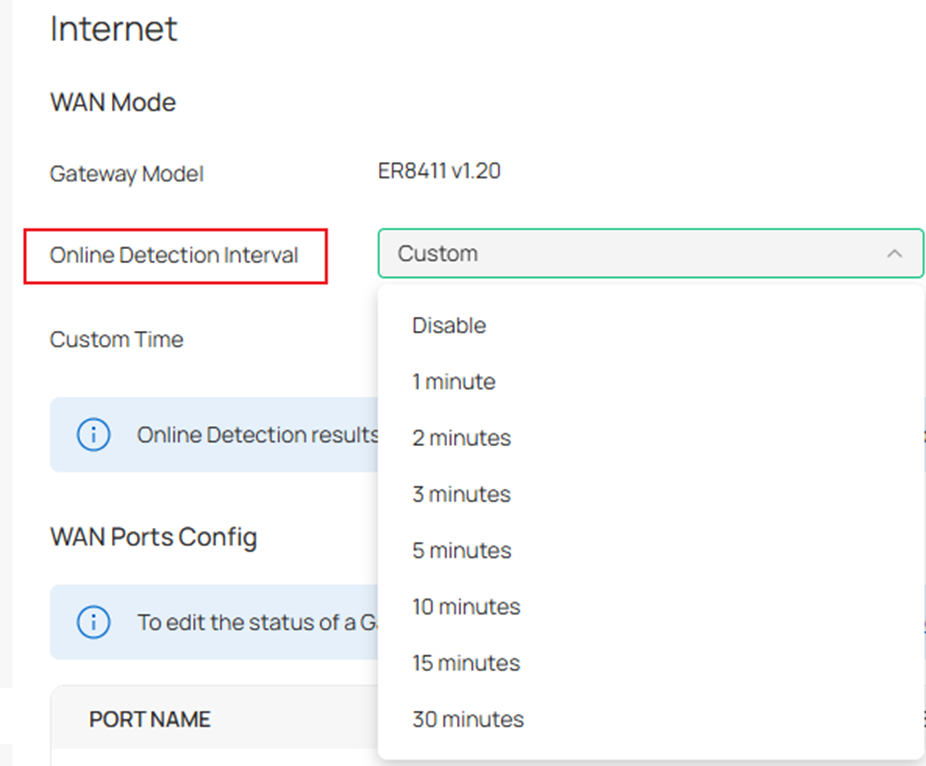
Task: Click the Custom value shown in the selector
Action: click(x=437, y=253)
